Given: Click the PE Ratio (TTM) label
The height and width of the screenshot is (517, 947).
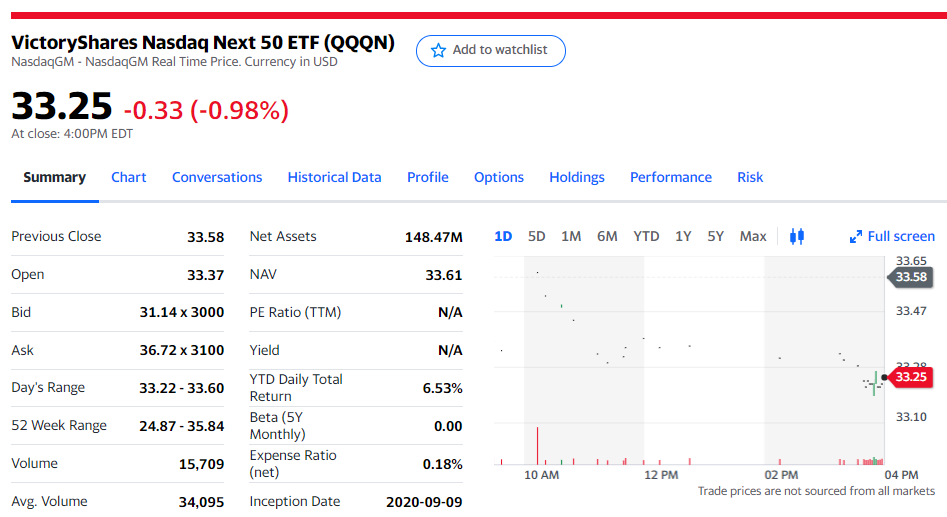Looking at the screenshot, I should click(295, 312).
